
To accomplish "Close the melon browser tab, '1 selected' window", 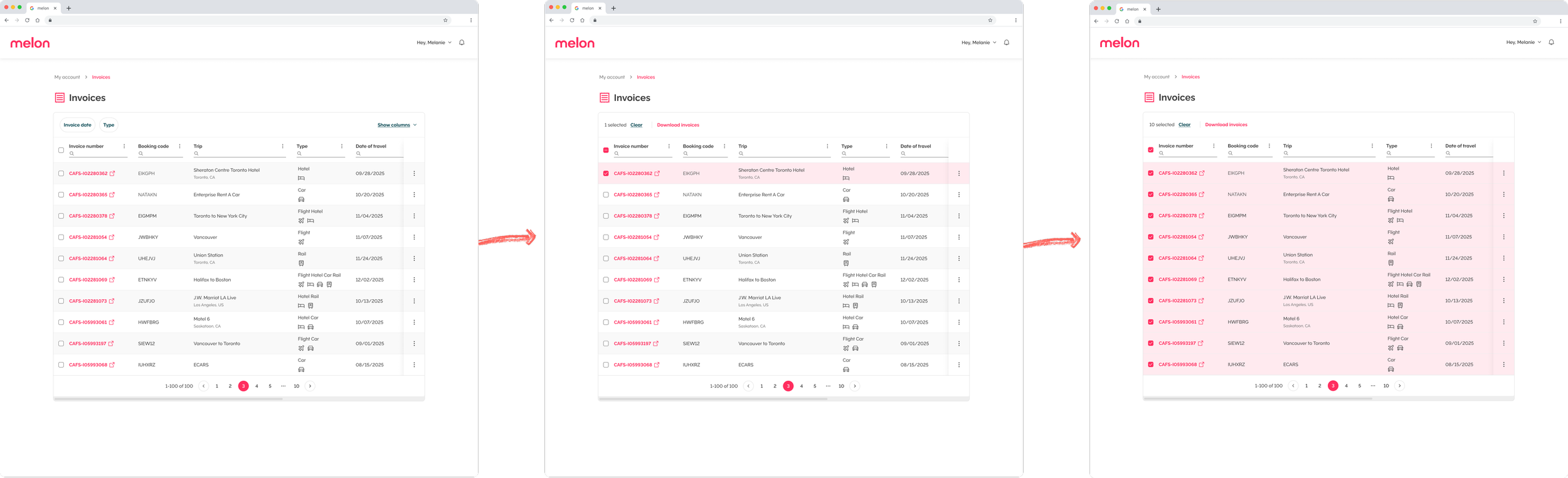I will pyautogui.click(x=600, y=8).
